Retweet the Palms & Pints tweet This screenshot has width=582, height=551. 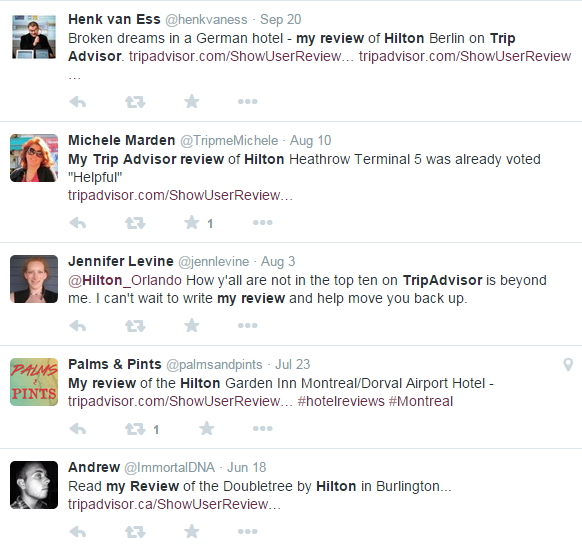[x=135, y=429]
